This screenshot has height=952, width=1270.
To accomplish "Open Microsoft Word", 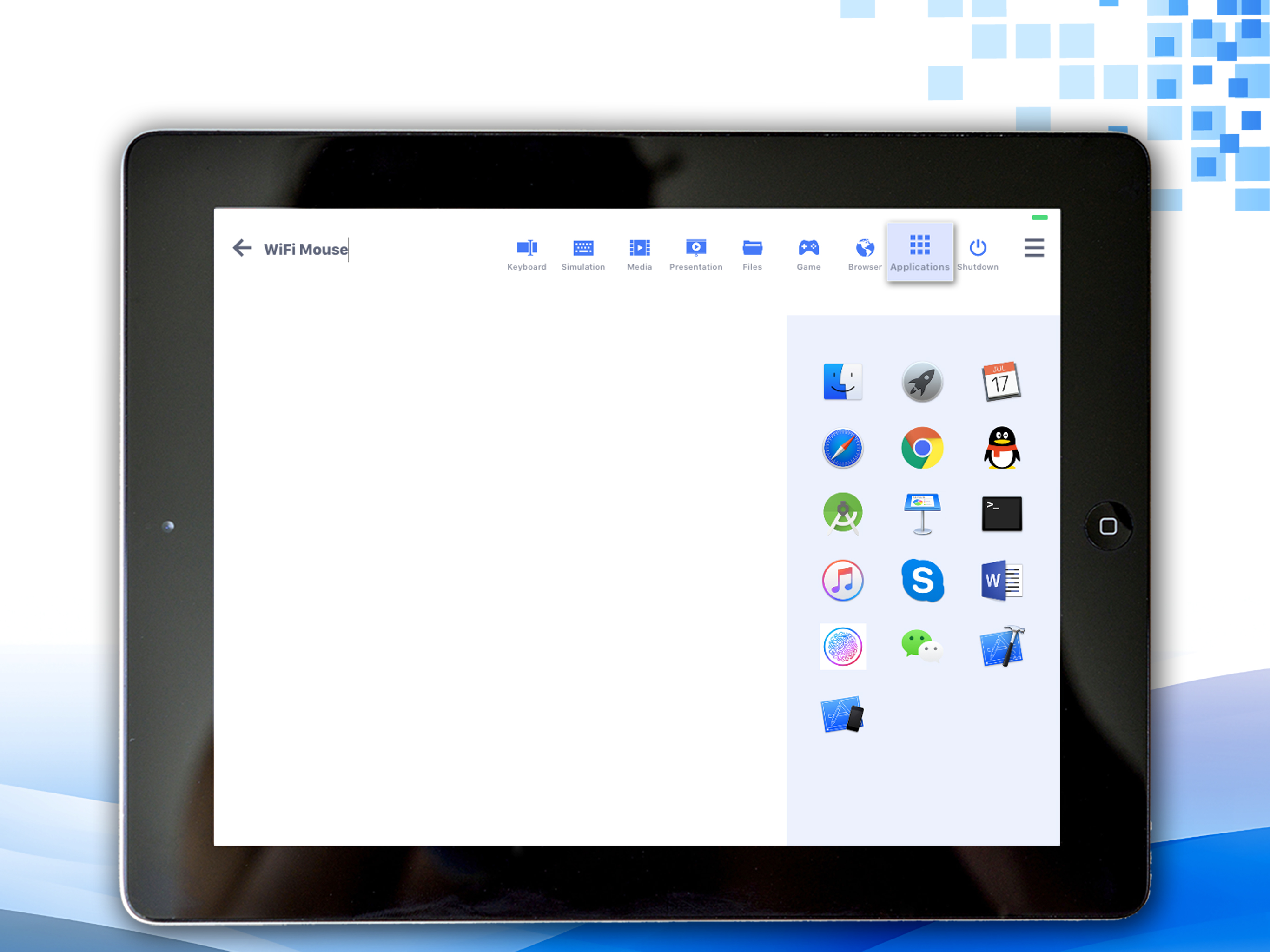I will pyautogui.click(x=1002, y=581).
